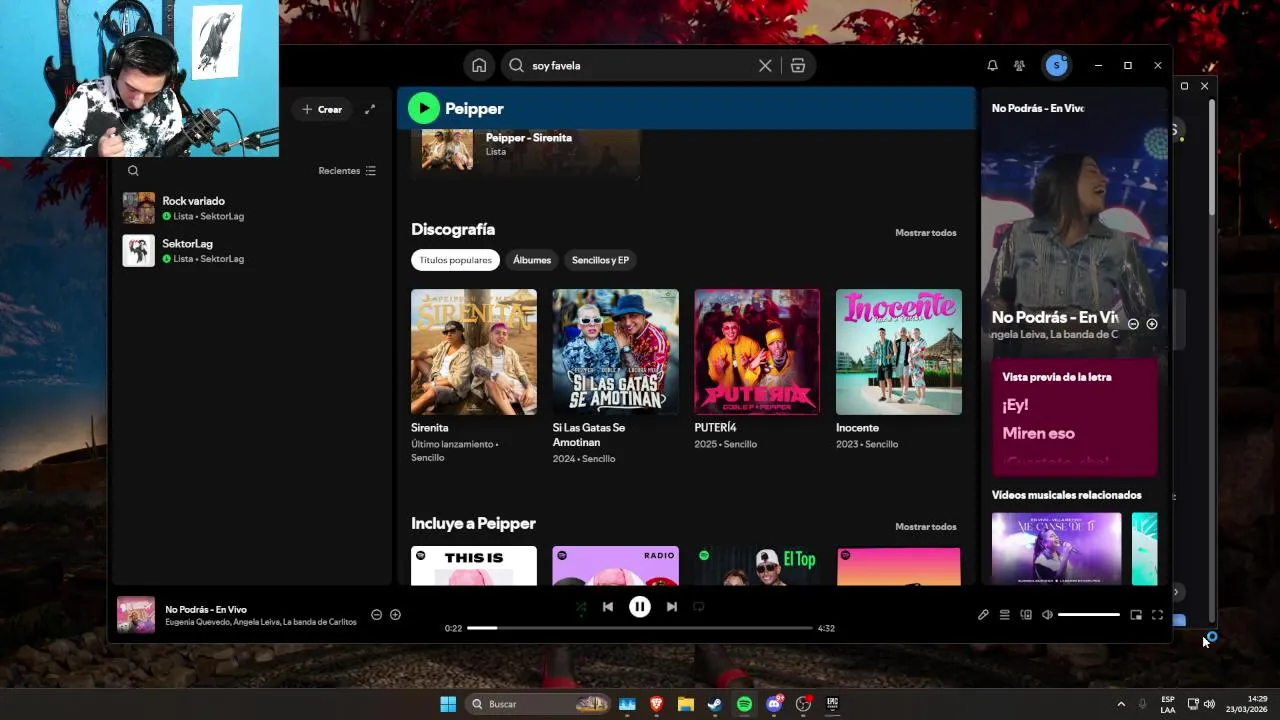
Task: Open the Windows Start menu
Action: point(448,704)
